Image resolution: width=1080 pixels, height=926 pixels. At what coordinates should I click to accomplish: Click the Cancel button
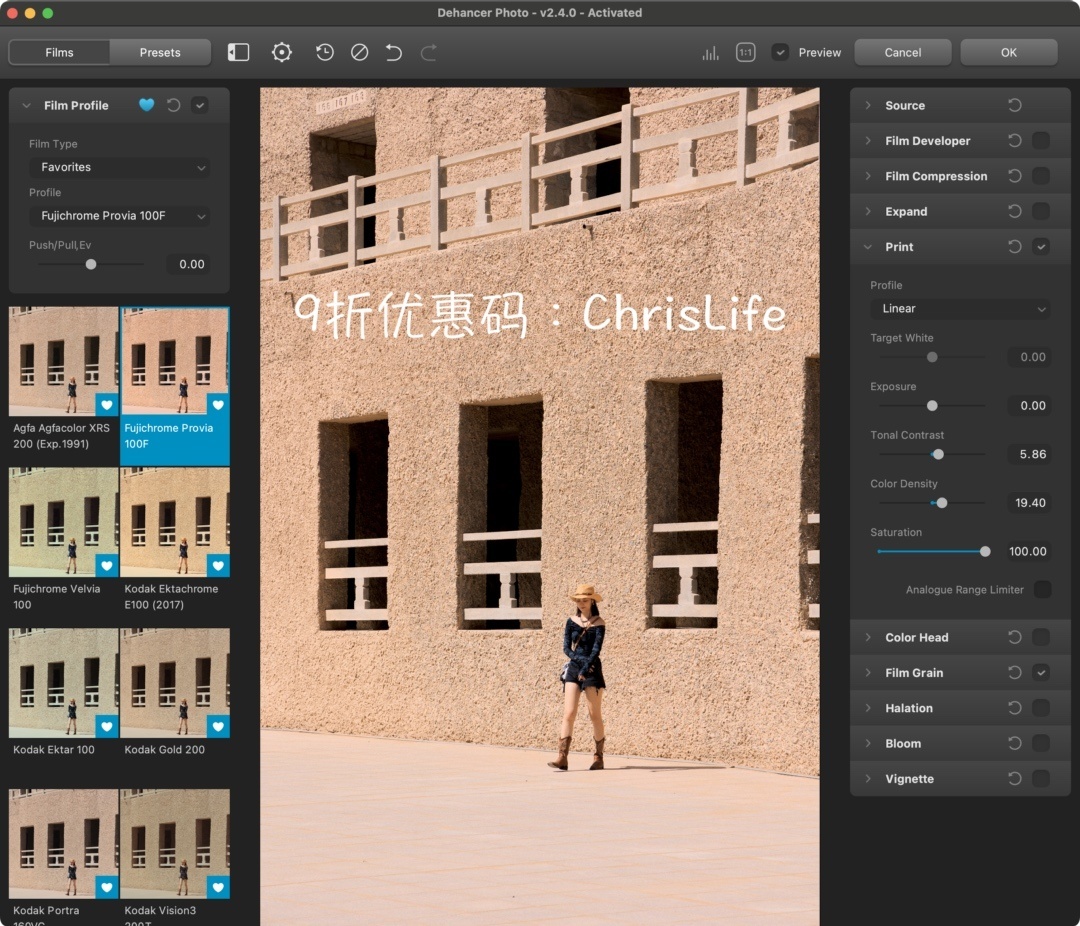click(902, 52)
